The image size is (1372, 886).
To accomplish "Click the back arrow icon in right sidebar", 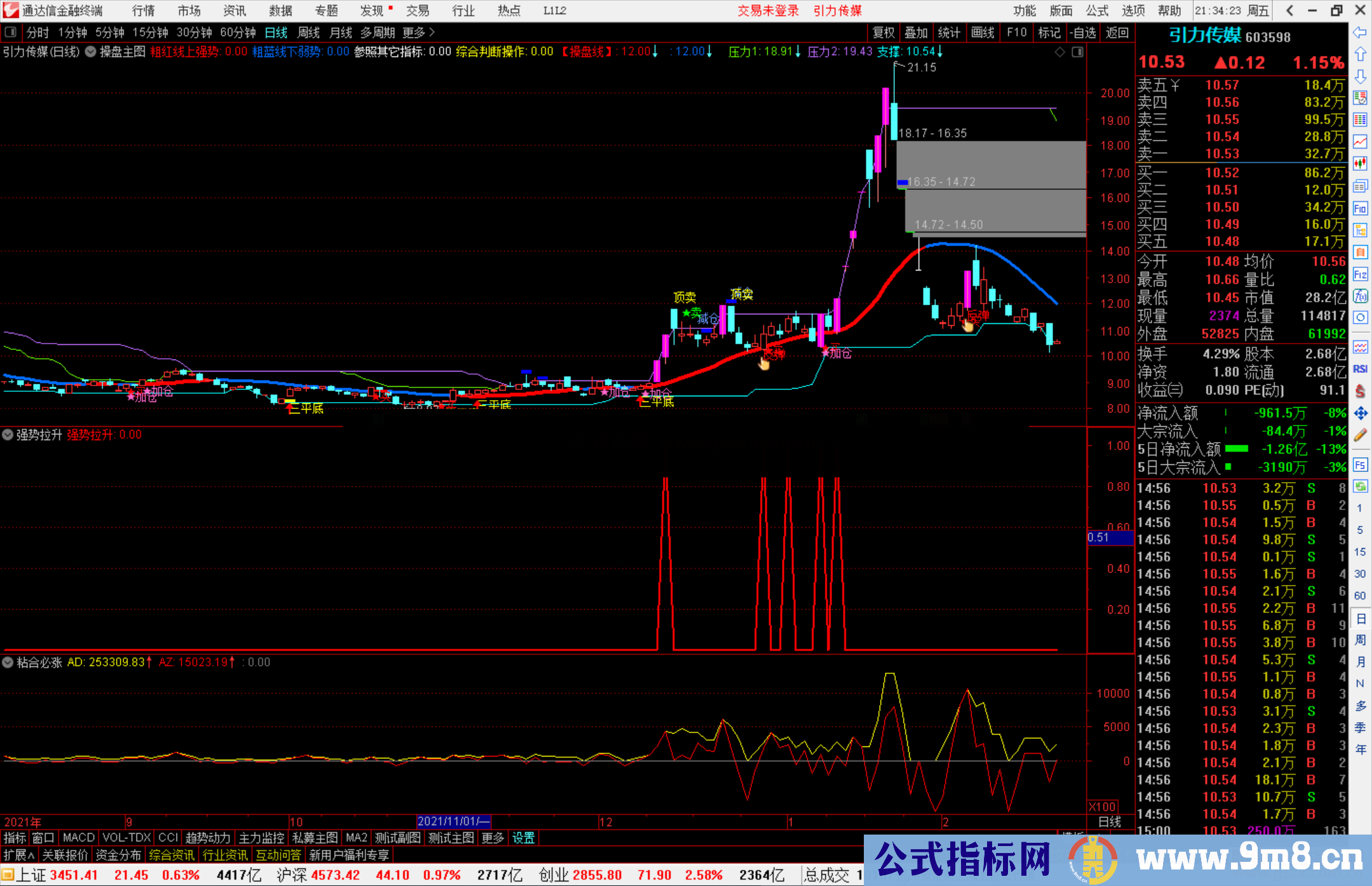I will click(1360, 32).
